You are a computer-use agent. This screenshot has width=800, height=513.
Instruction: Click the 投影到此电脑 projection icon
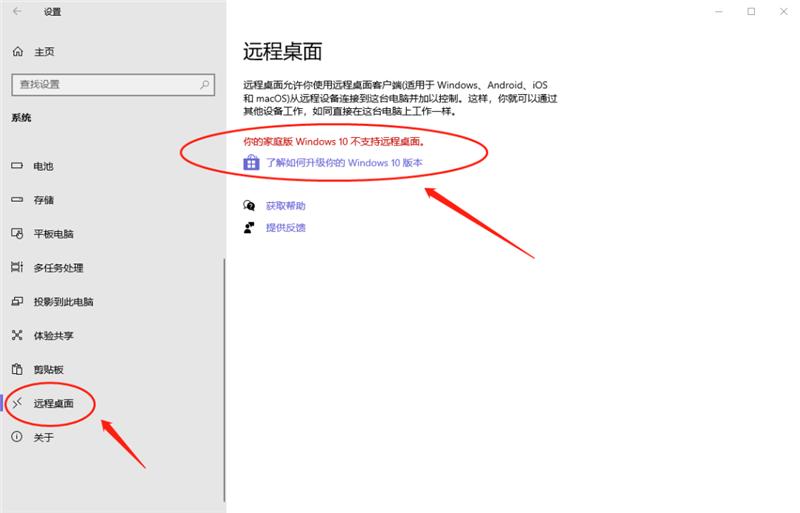point(17,301)
